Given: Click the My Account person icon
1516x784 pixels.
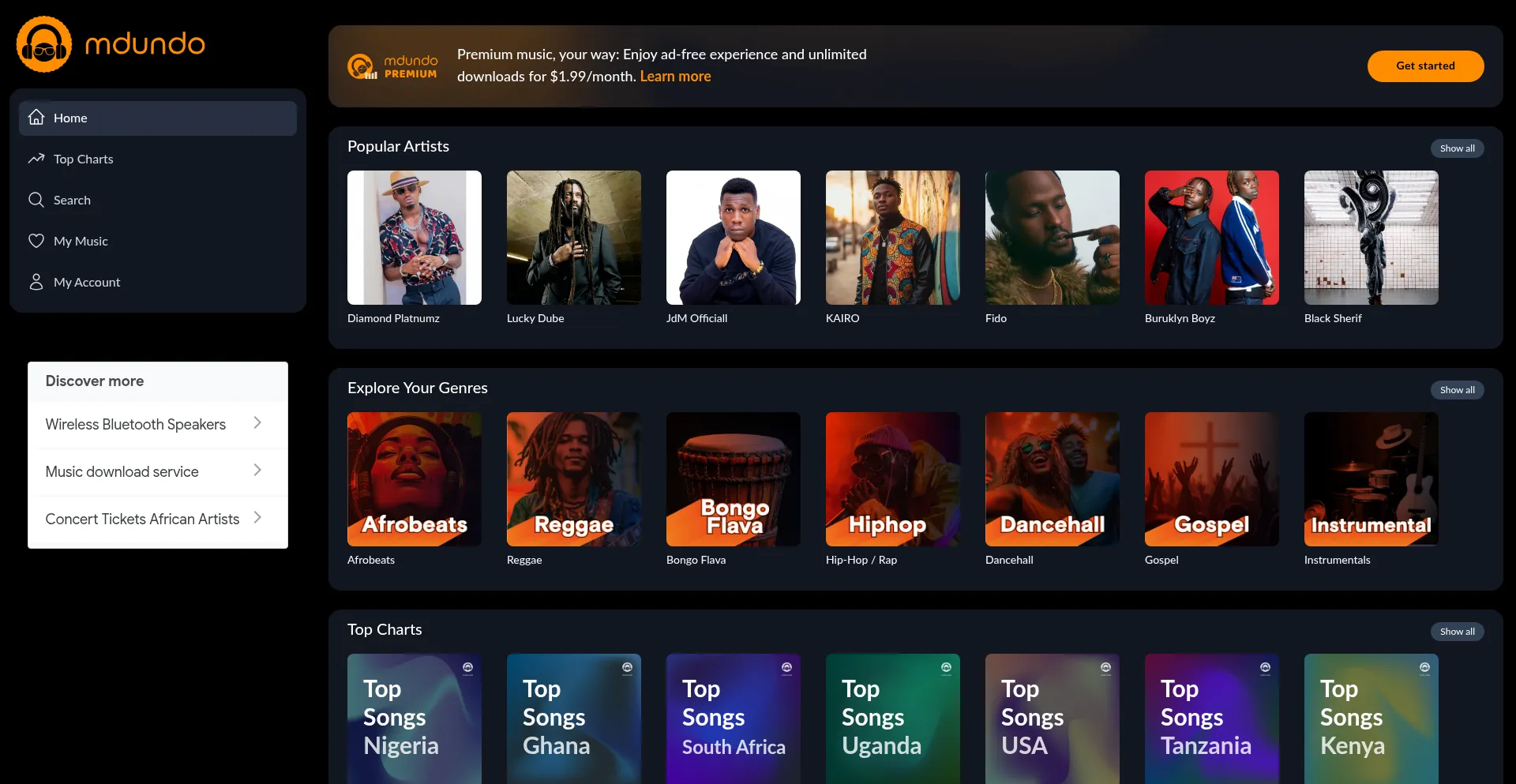Looking at the screenshot, I should 36,282.
